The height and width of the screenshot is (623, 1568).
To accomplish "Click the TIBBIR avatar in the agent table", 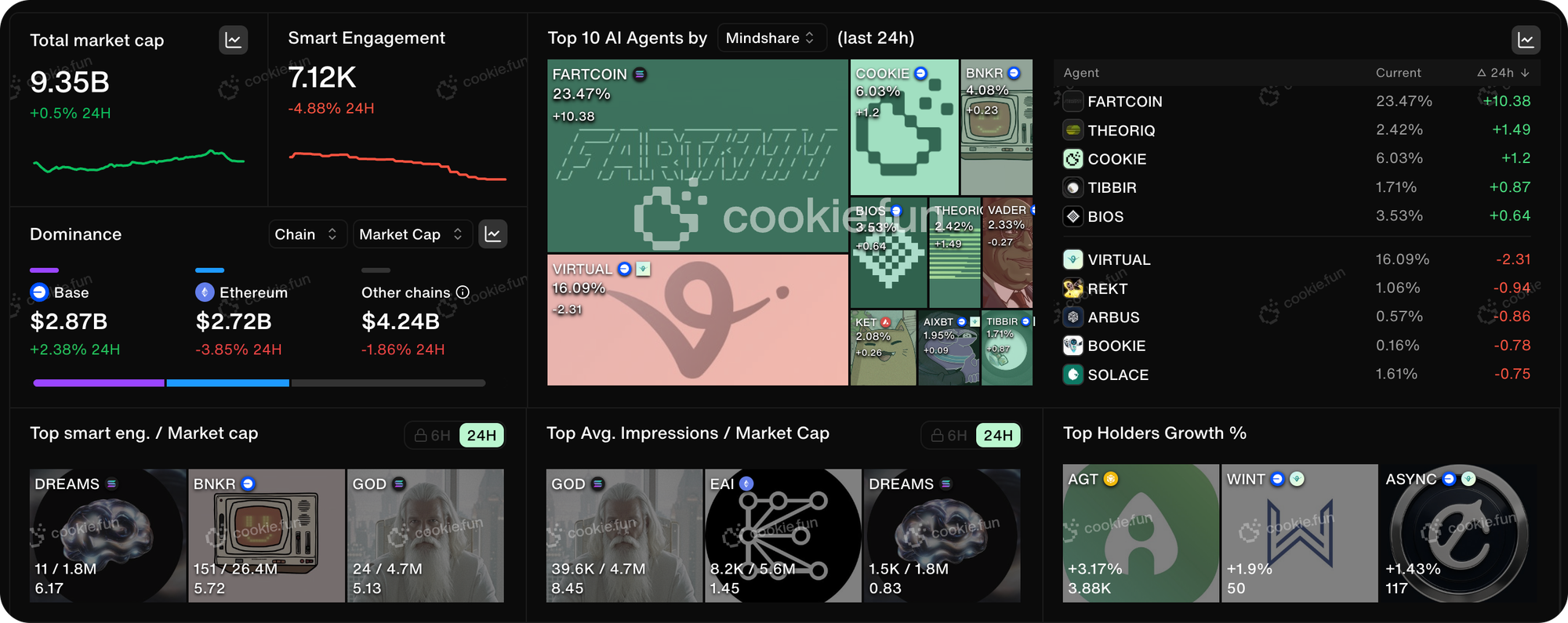I will [1073, 187].
